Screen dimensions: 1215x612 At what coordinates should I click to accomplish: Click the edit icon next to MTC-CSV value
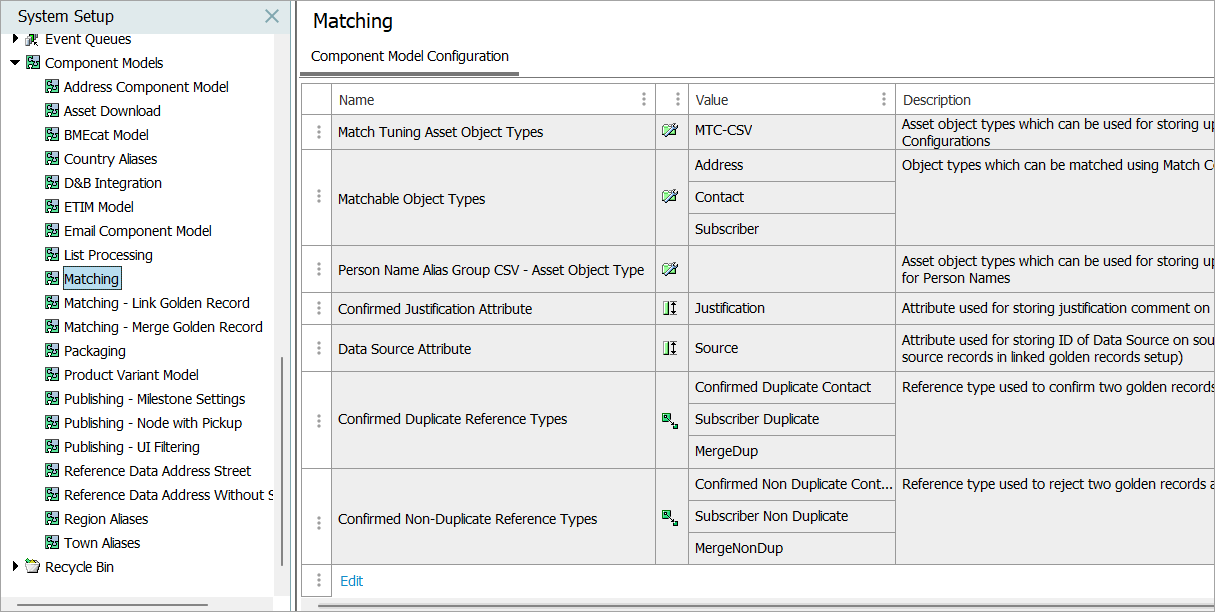click(670, 131)
